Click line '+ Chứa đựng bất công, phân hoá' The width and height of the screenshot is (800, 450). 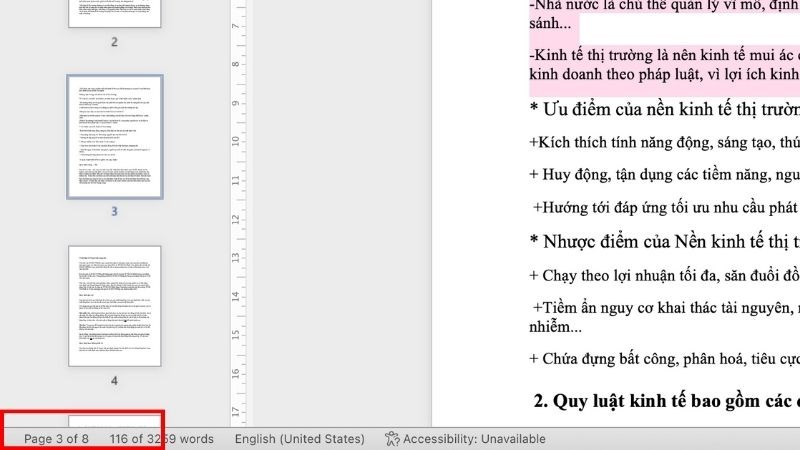click(665, 359)
